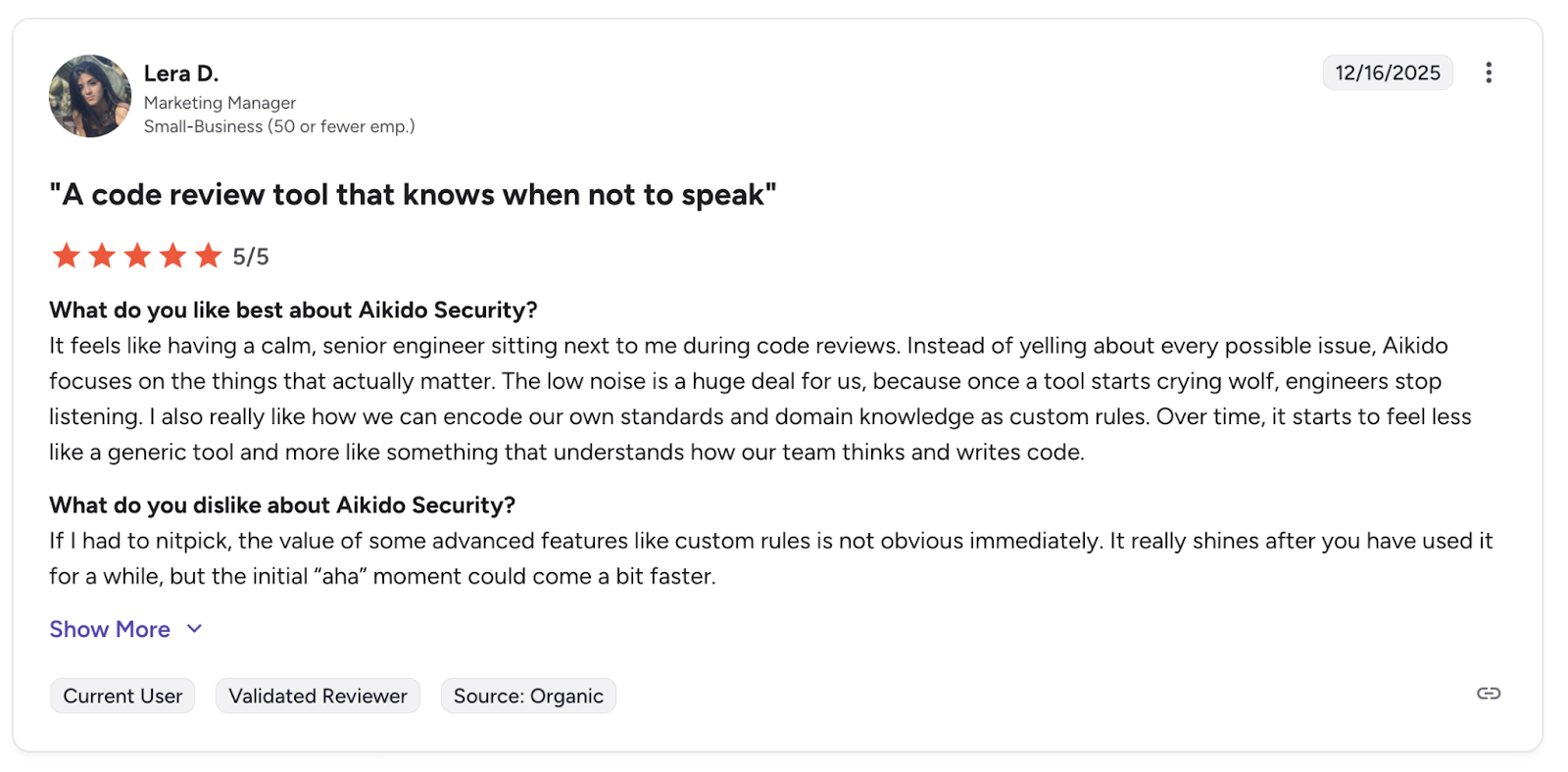Click Lera D.'s profile picture
1568x772 pixels.
89,95
